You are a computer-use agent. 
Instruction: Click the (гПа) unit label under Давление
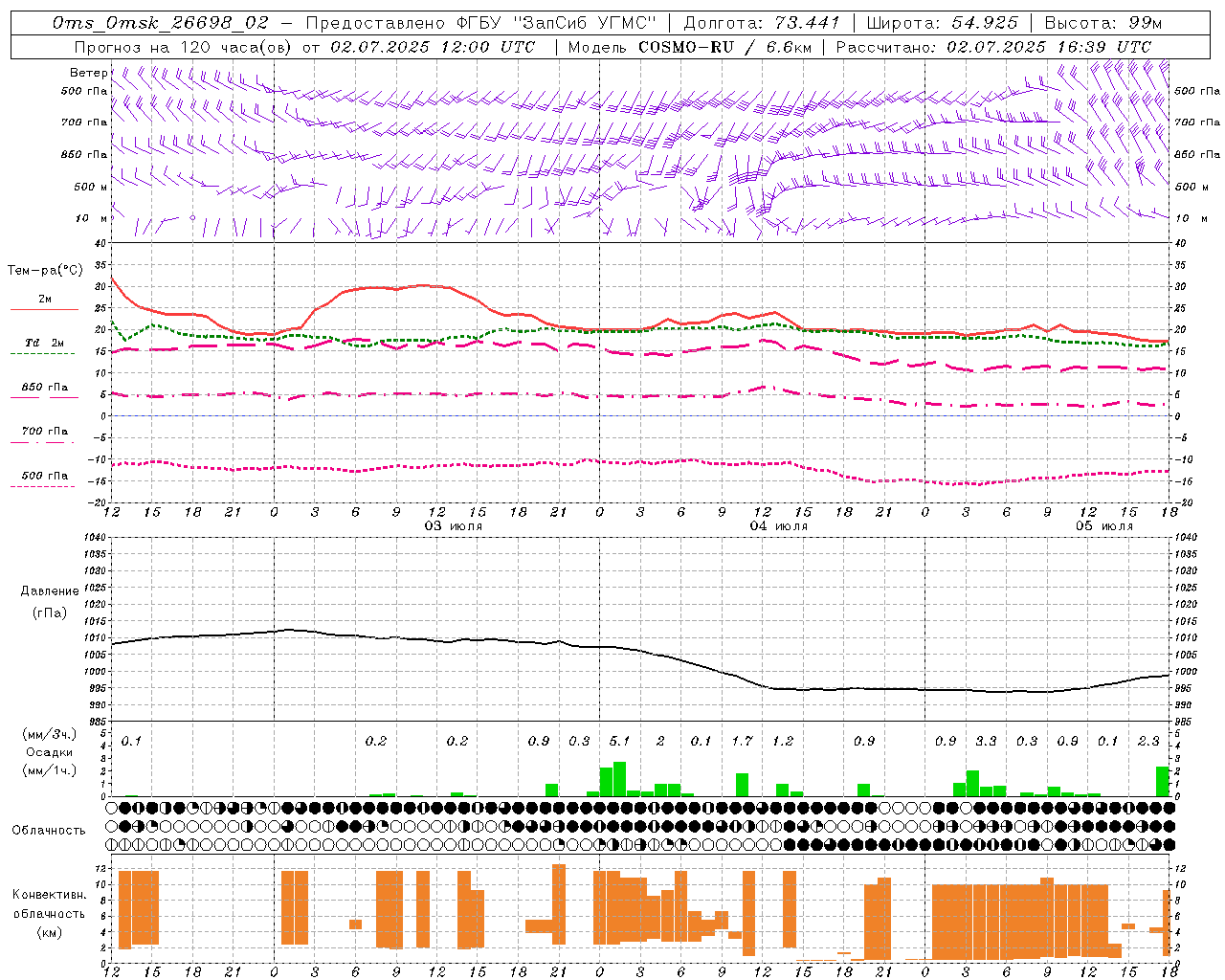(x=50, y=612)
